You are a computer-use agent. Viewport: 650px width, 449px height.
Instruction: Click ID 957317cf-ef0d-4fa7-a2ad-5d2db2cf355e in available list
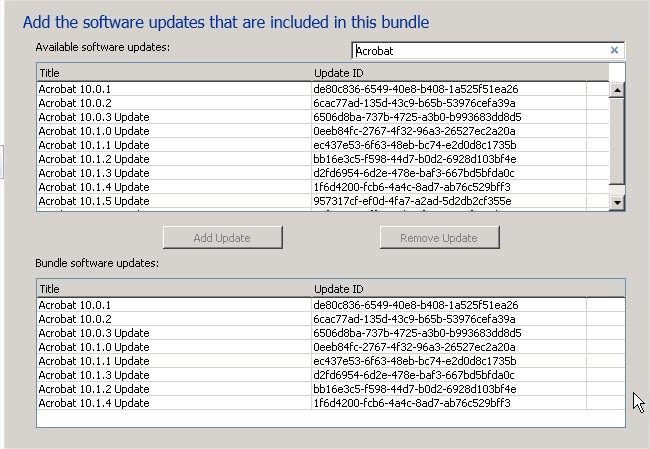(x=412, y=201)
